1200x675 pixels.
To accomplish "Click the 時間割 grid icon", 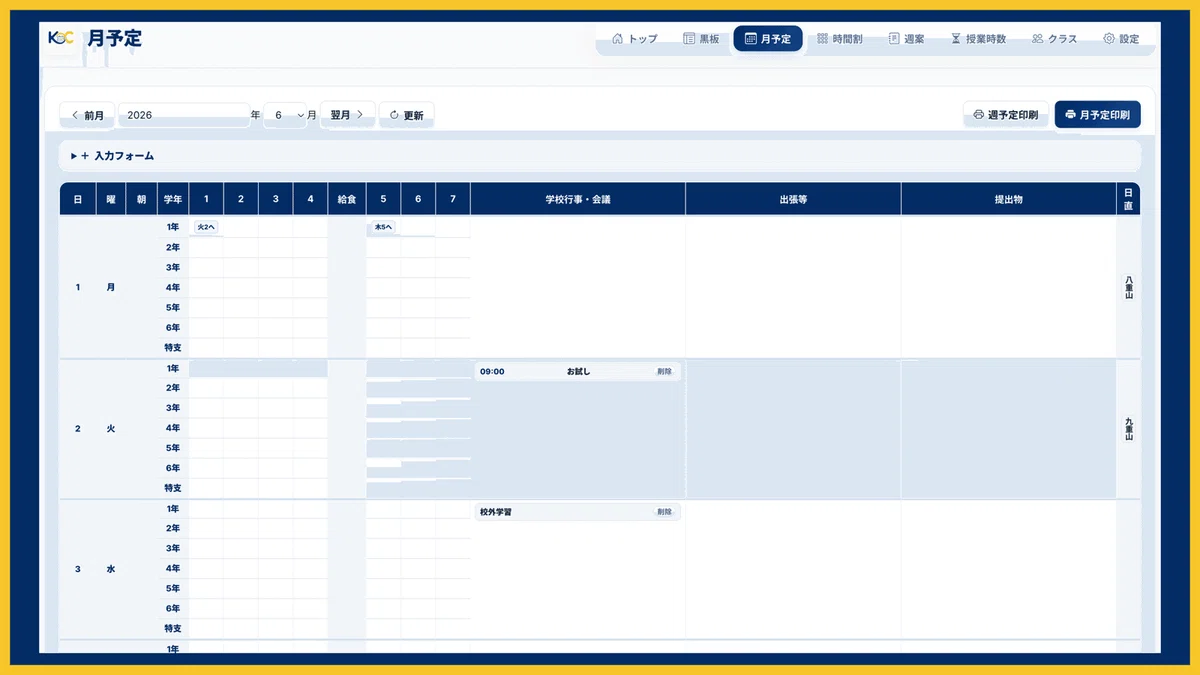I will click(823, 39).
